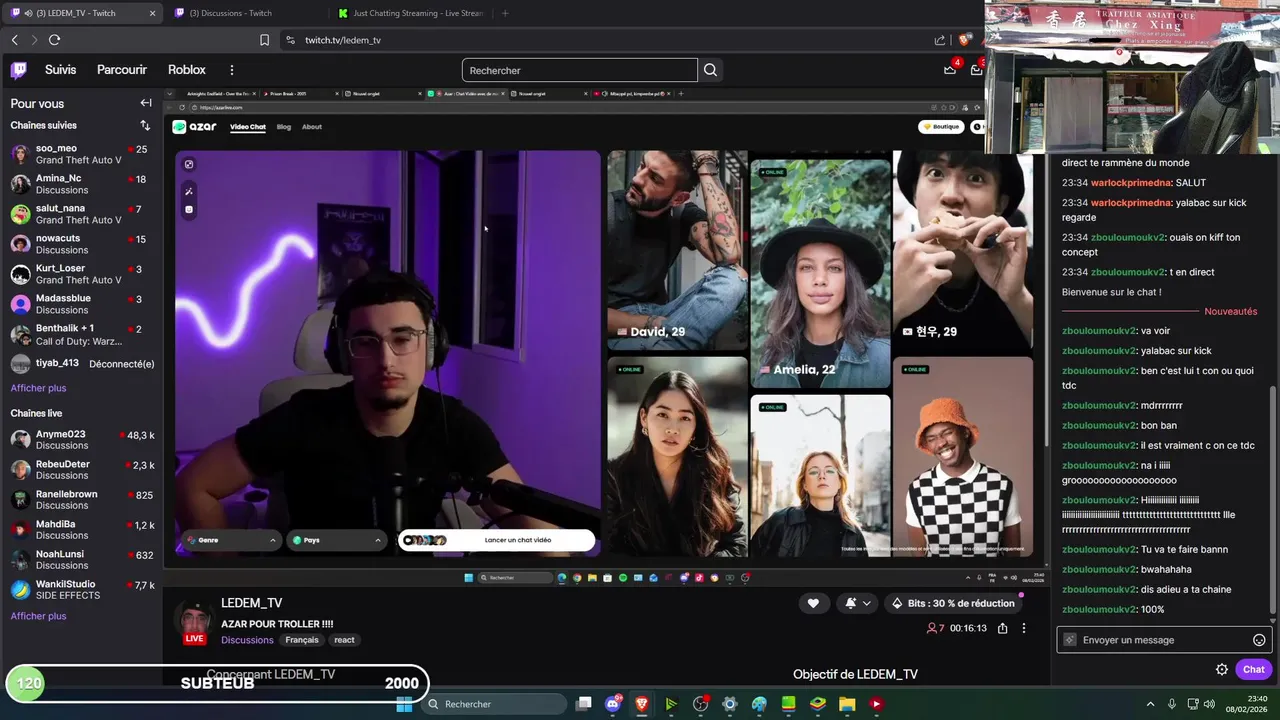The image size is (1280, 720).
Task: Show hidden system tray icons
Action: pyautogui.click(x=1150, y=704)
